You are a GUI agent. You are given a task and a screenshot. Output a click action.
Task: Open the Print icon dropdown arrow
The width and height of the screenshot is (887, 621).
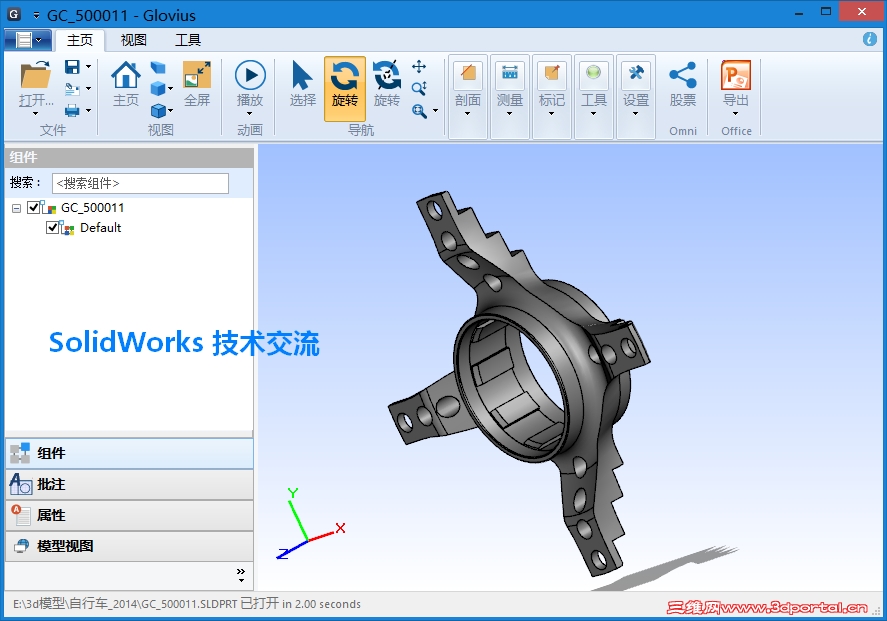(88, 111)
